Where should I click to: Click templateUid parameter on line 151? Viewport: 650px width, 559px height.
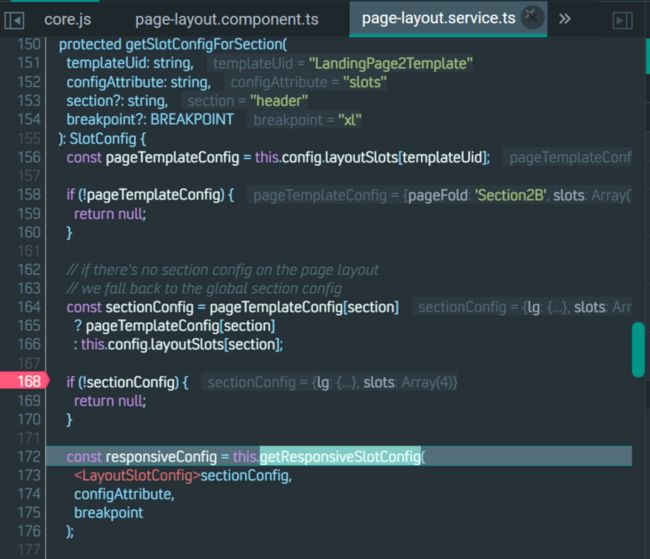click(107, 63)
